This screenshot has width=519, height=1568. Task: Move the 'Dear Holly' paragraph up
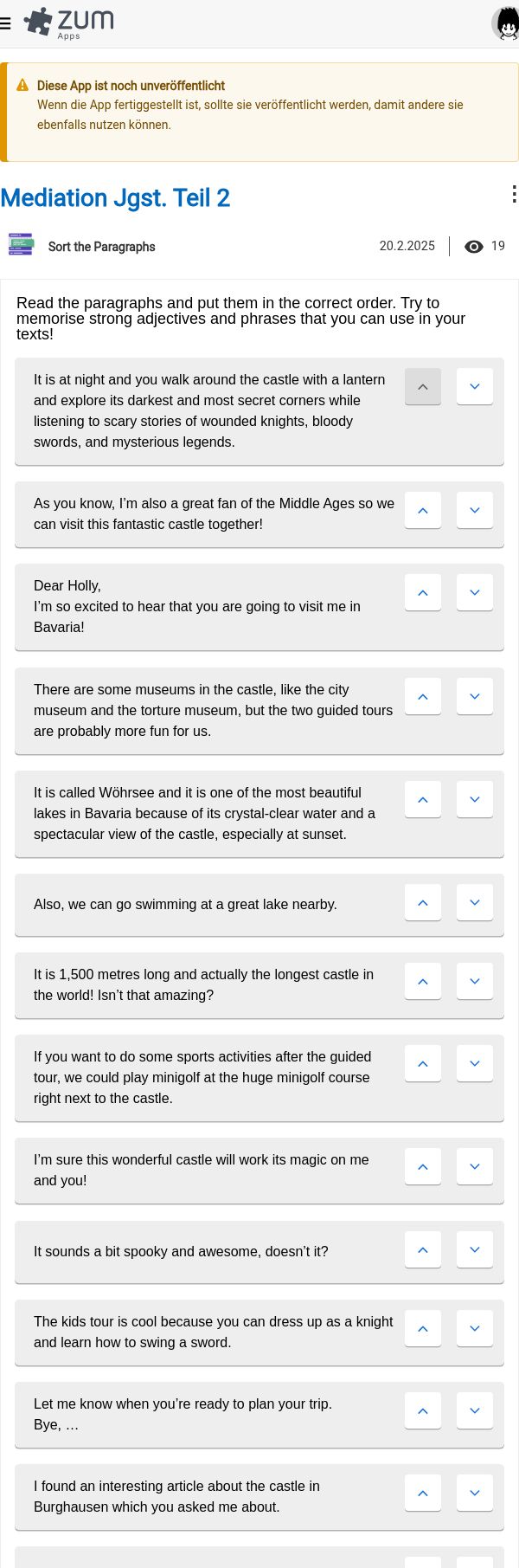[x=423, y=593]
